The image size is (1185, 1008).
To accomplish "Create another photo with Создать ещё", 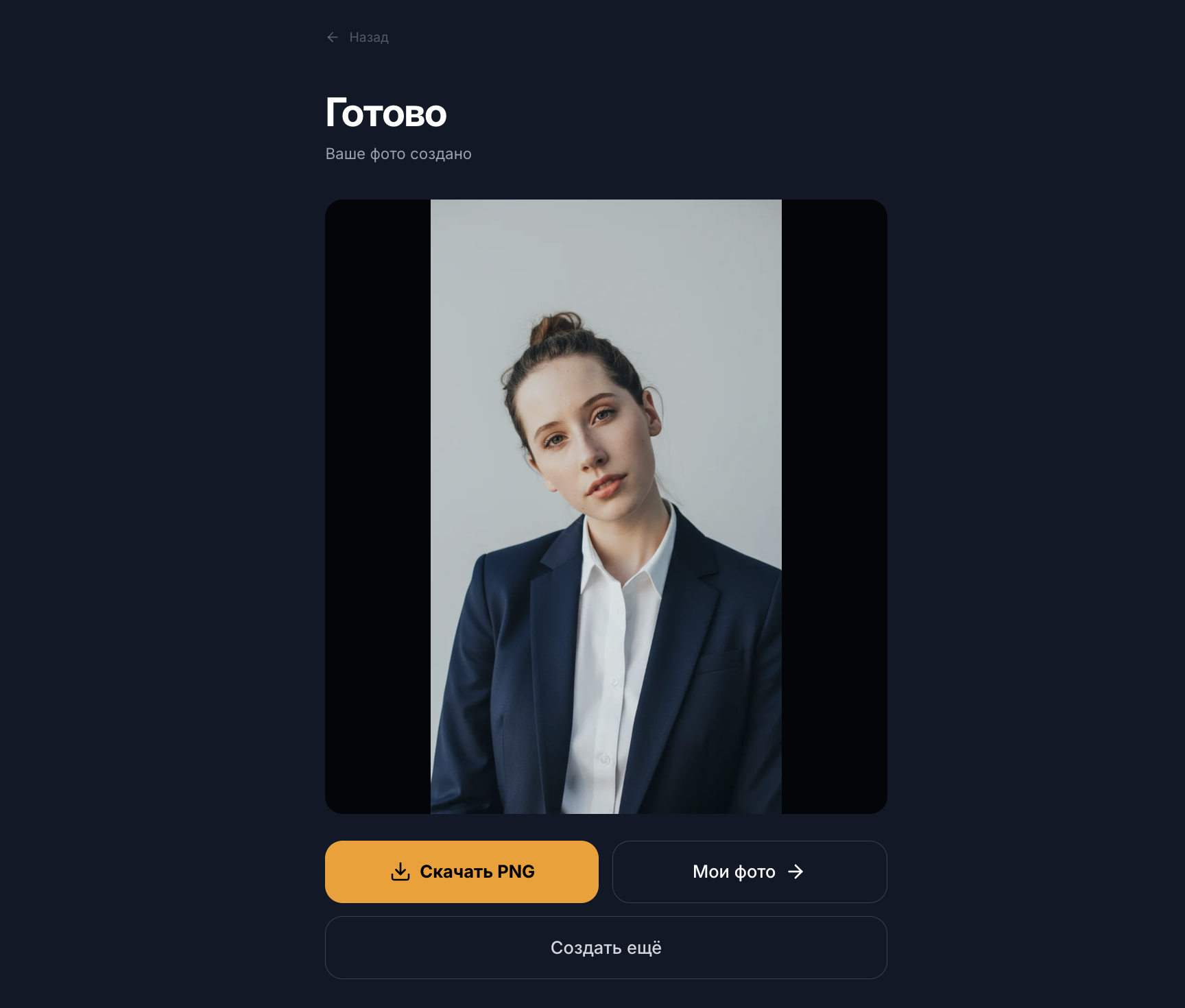I will 606,948.
